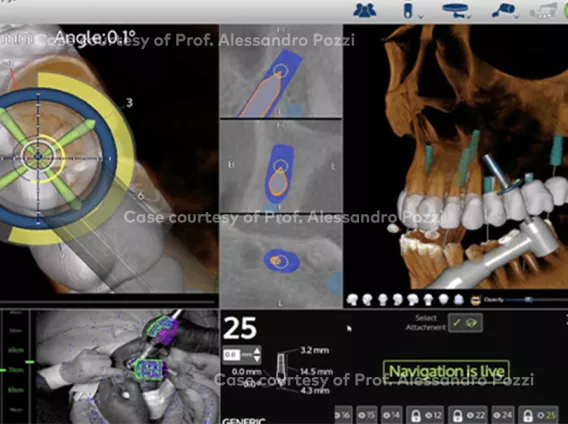
Task: Click the 14.5 mm implant length value
Action: pos(316,372)
